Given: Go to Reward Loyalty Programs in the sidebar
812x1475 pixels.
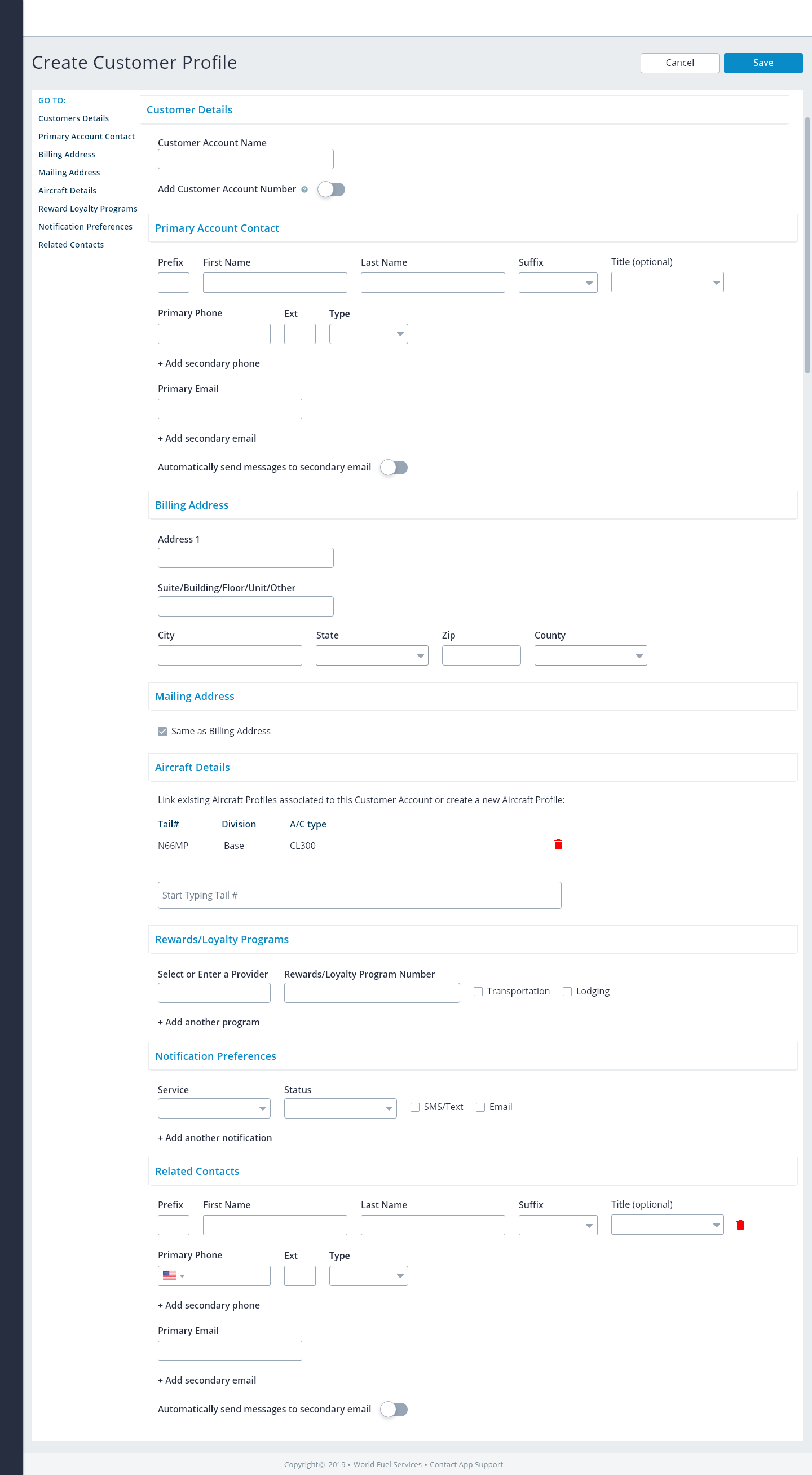Looking at the screenshot, I should pyautogui.click(x=87, y=209).
